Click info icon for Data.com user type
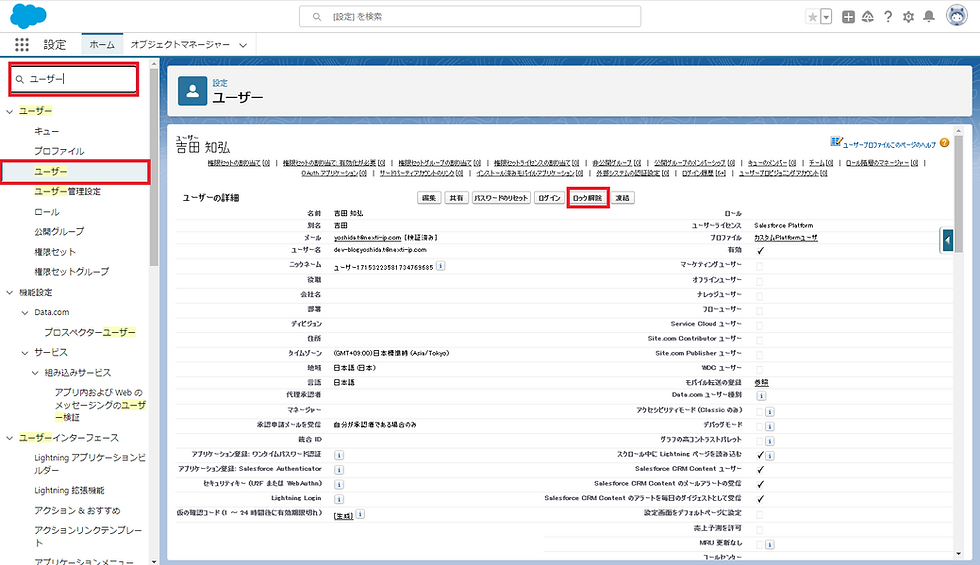This screenshot has height=565, width=980. coord(762,396)
